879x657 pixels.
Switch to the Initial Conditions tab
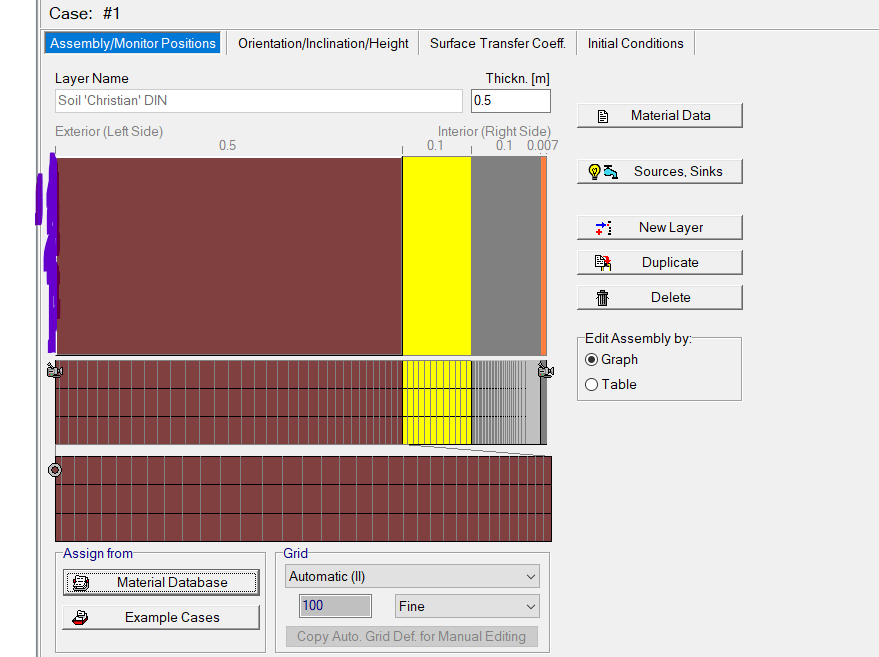click(x=635, y=44)
